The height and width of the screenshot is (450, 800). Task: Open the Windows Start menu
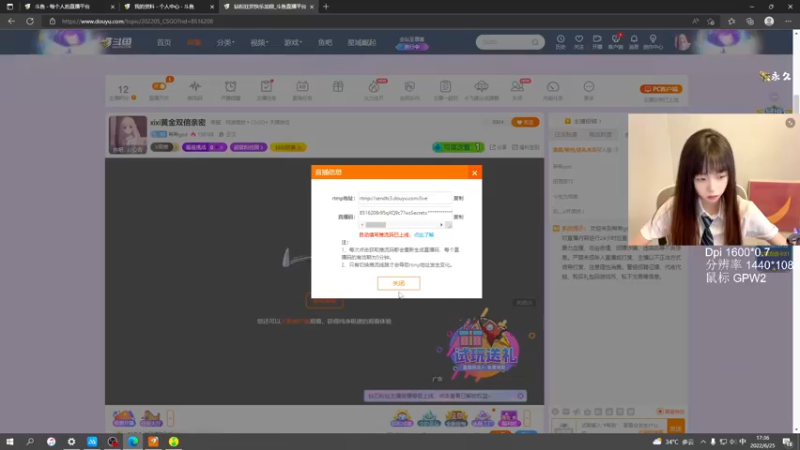[10, 441]
